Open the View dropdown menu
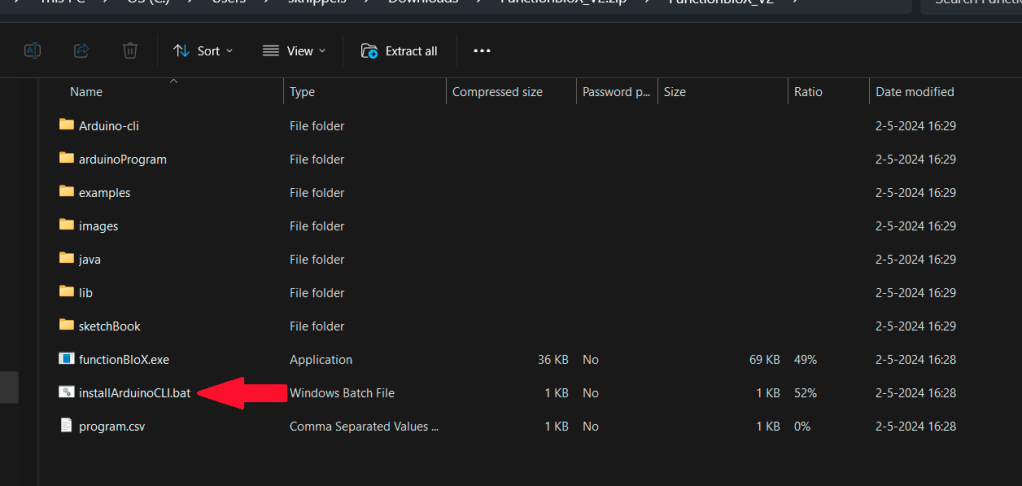Screen dimensions: 1022x486 point(293,51)
